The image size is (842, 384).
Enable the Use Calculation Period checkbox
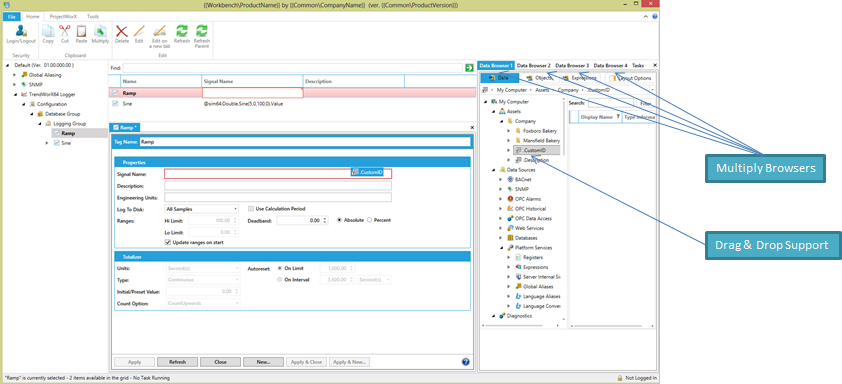click(251, 208)
